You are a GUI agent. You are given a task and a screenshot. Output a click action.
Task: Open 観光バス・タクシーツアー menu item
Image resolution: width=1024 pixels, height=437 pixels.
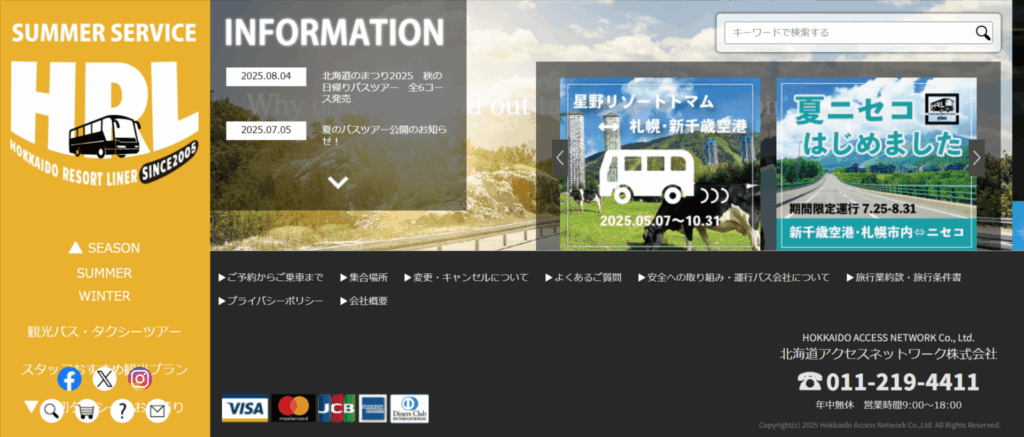(x=104, y=331)
